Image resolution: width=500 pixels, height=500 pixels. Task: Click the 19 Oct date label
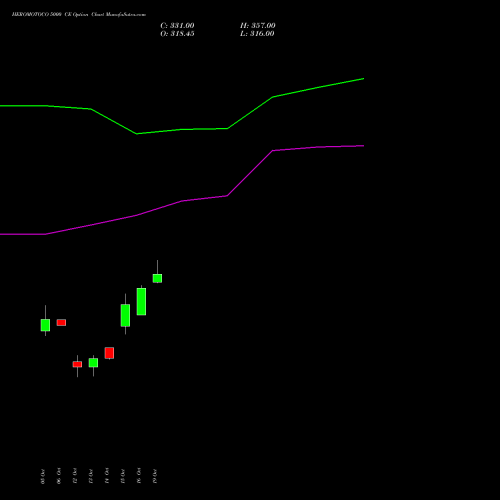155,476
